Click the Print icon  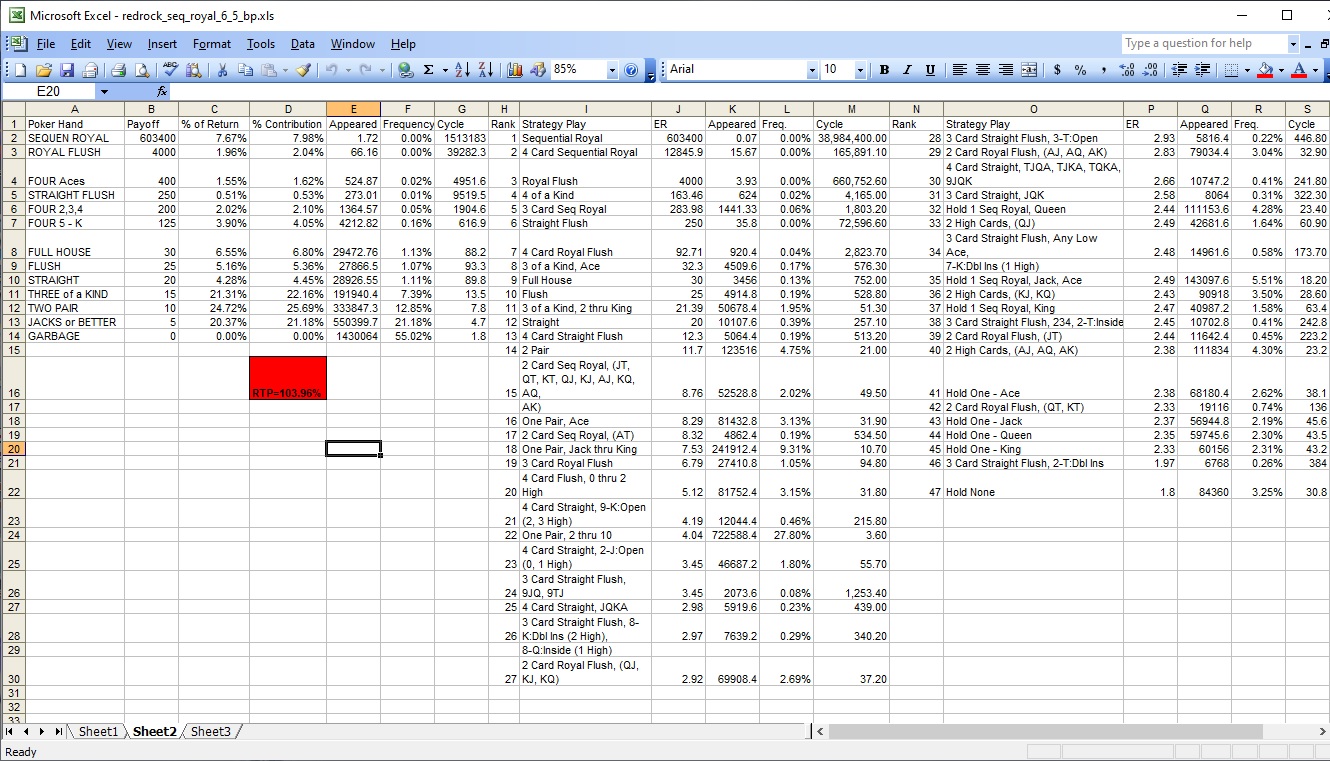point(118,70)
